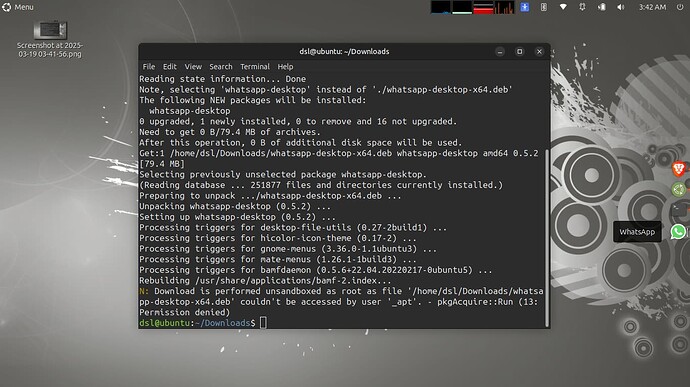Click 'Processing triggers for gnome-menus' line

pos(288,249)
